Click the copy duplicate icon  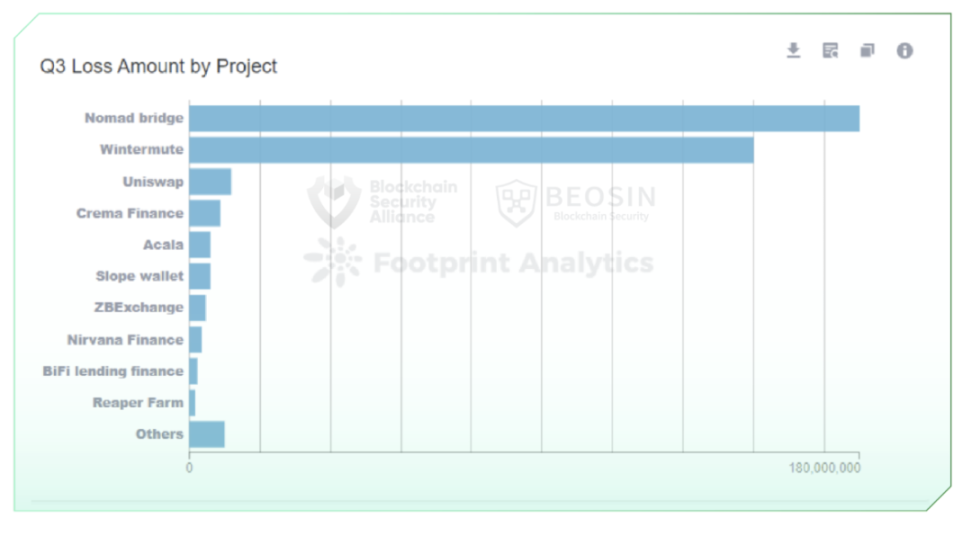point(867,51)
